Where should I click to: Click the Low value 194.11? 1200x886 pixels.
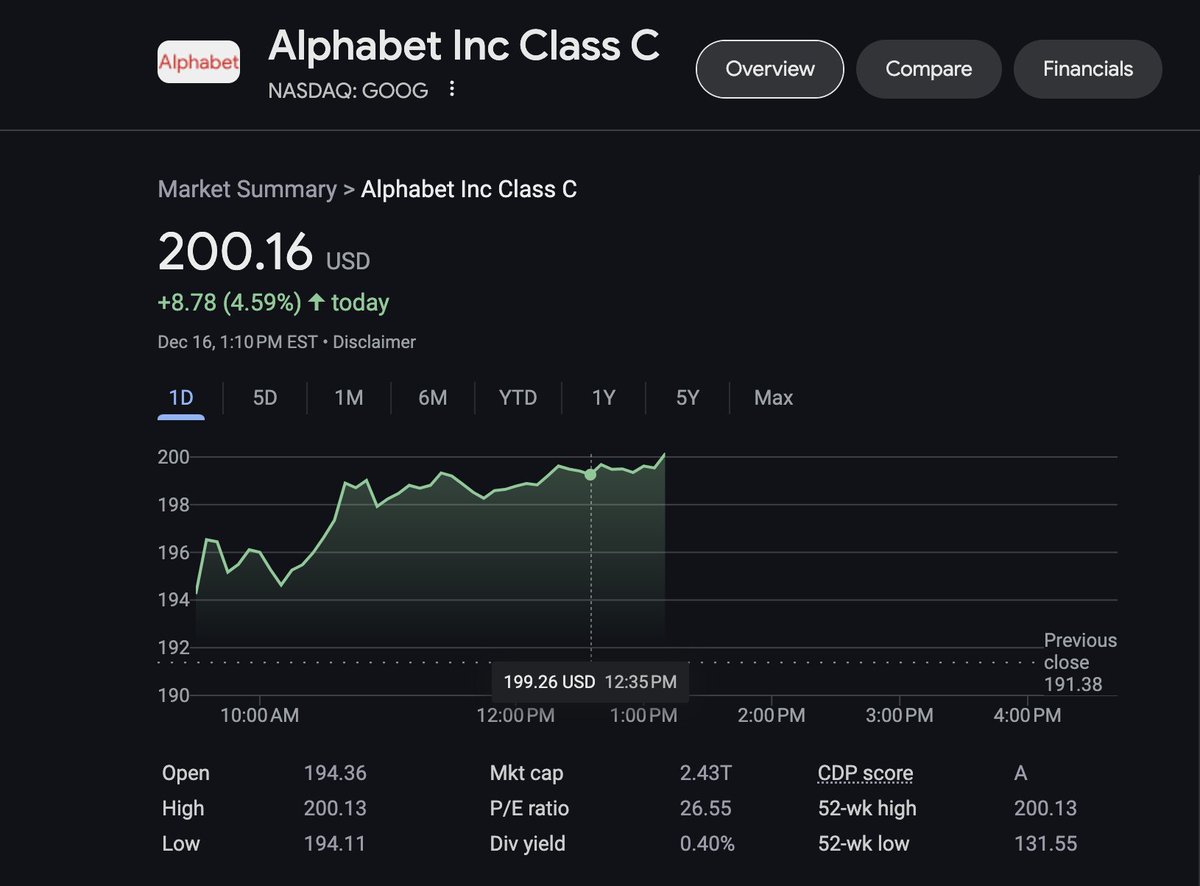[x=335, y=843]
